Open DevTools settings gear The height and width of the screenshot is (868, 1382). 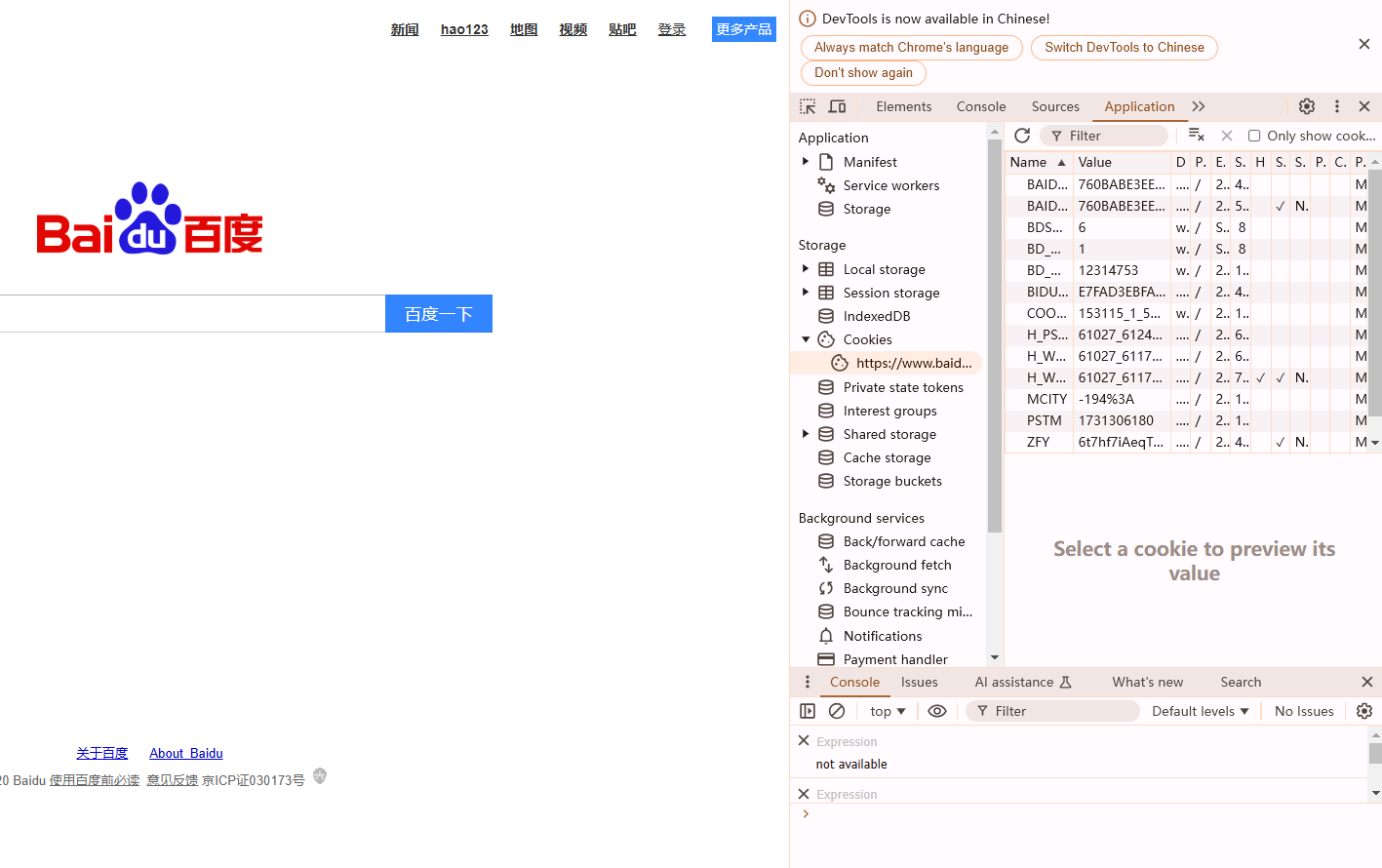[1307, 106]
